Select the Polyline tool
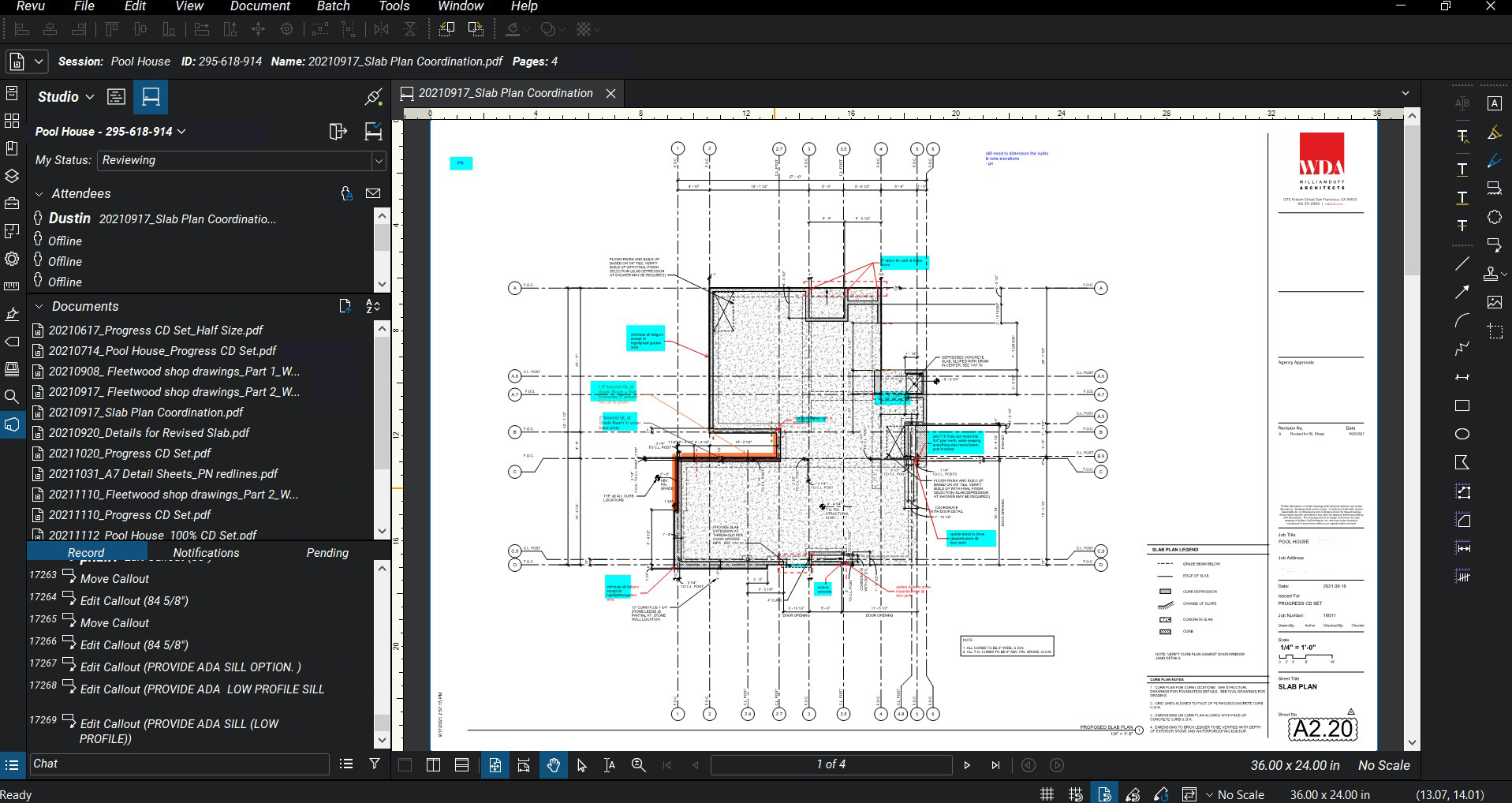Screen dimensions: 1512x803 point(1462,349)
